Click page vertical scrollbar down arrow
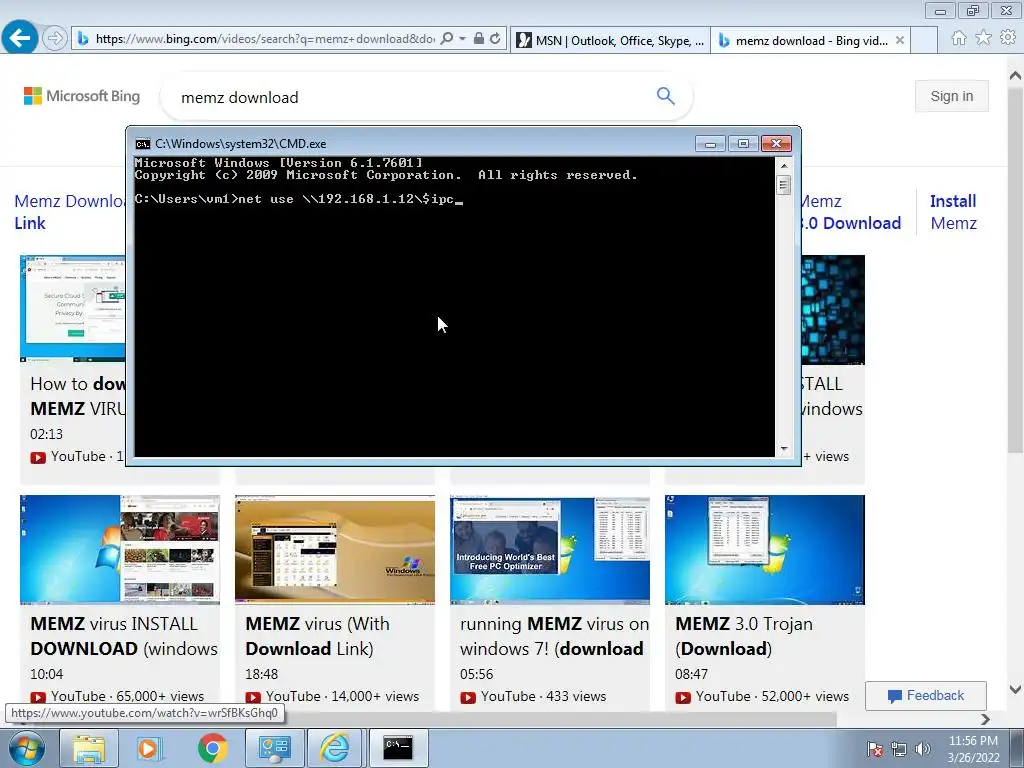 point(1016,689)
